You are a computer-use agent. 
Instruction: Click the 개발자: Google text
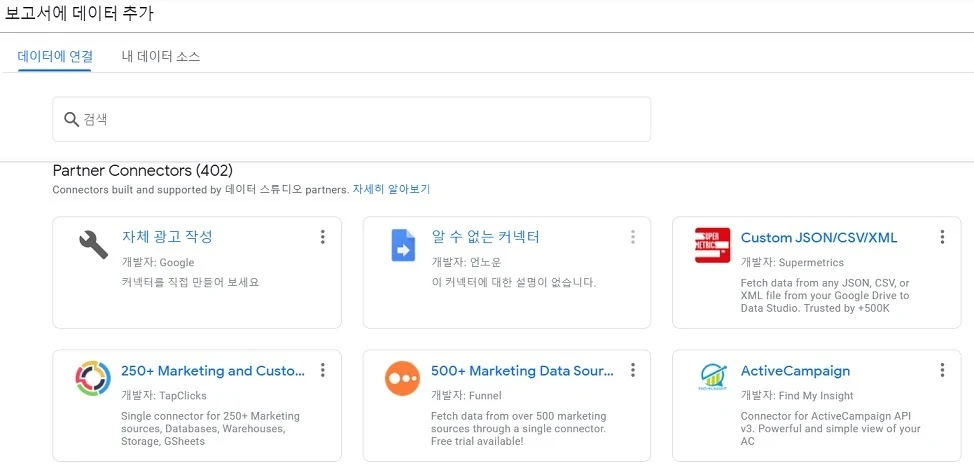point(158,262)
